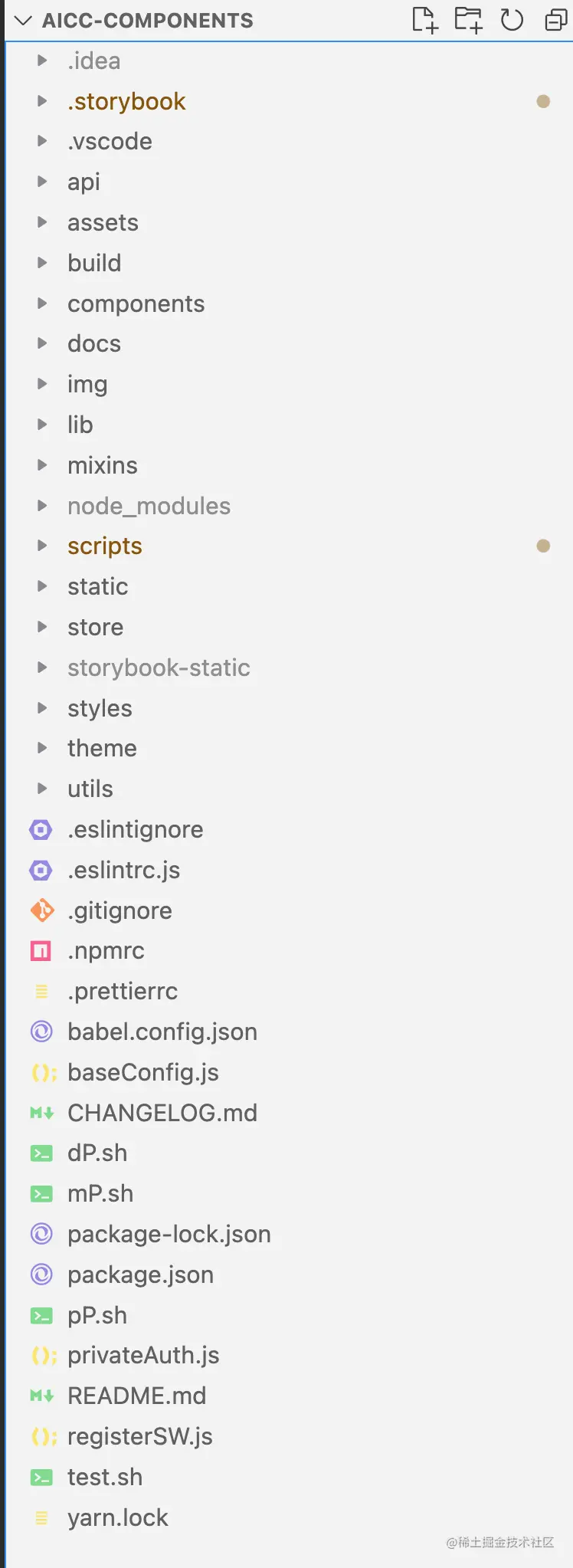This screenshot has height=1568, width=573.
Task: Click the npm icon beside .npmrc
Action: [41, 951]
